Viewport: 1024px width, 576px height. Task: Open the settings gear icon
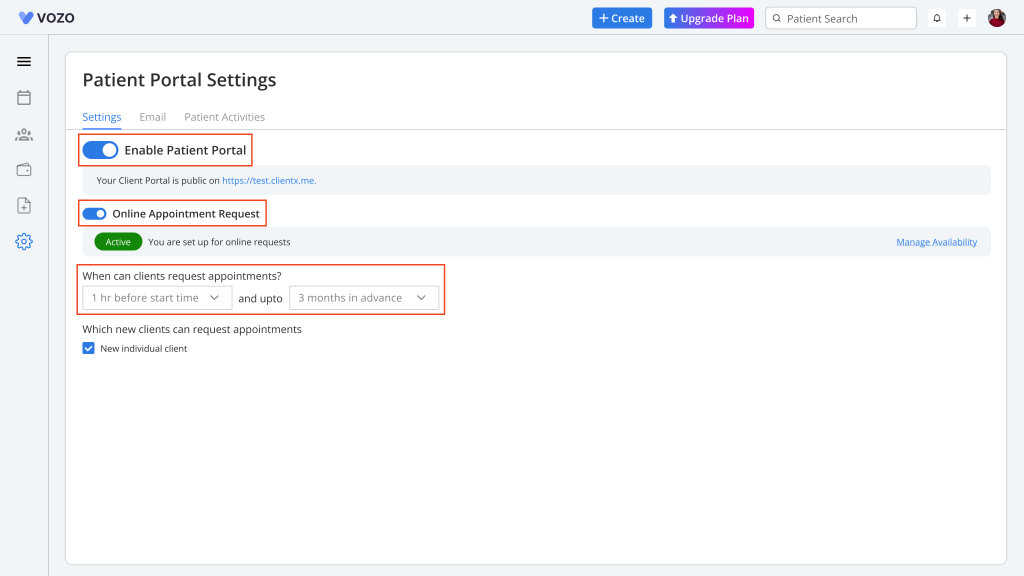click(x=24, y=242)
